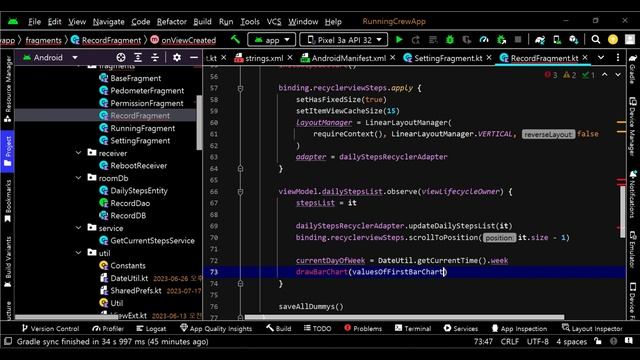Image resolution: width=640 pixels, height=360 pixels.
Task: Open App Quality Insights tool window
Action: coord(216,328)
